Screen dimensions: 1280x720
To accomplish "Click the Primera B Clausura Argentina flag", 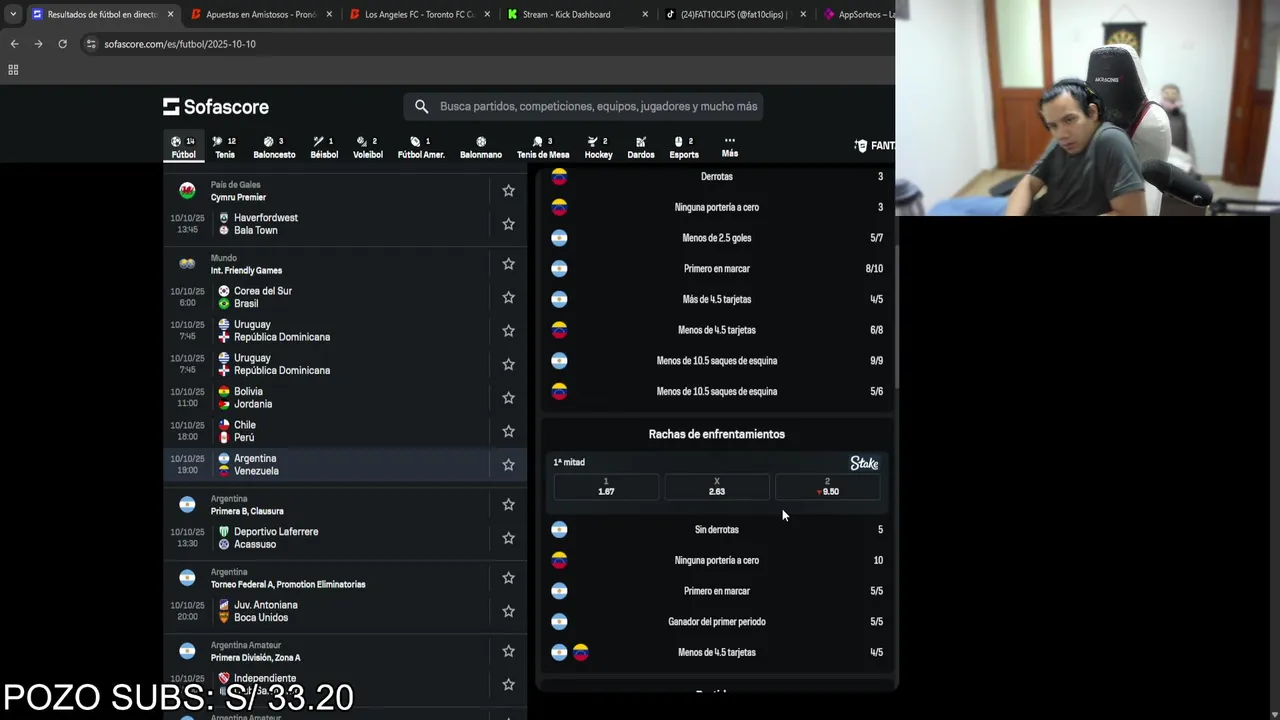I will (187, 504).
